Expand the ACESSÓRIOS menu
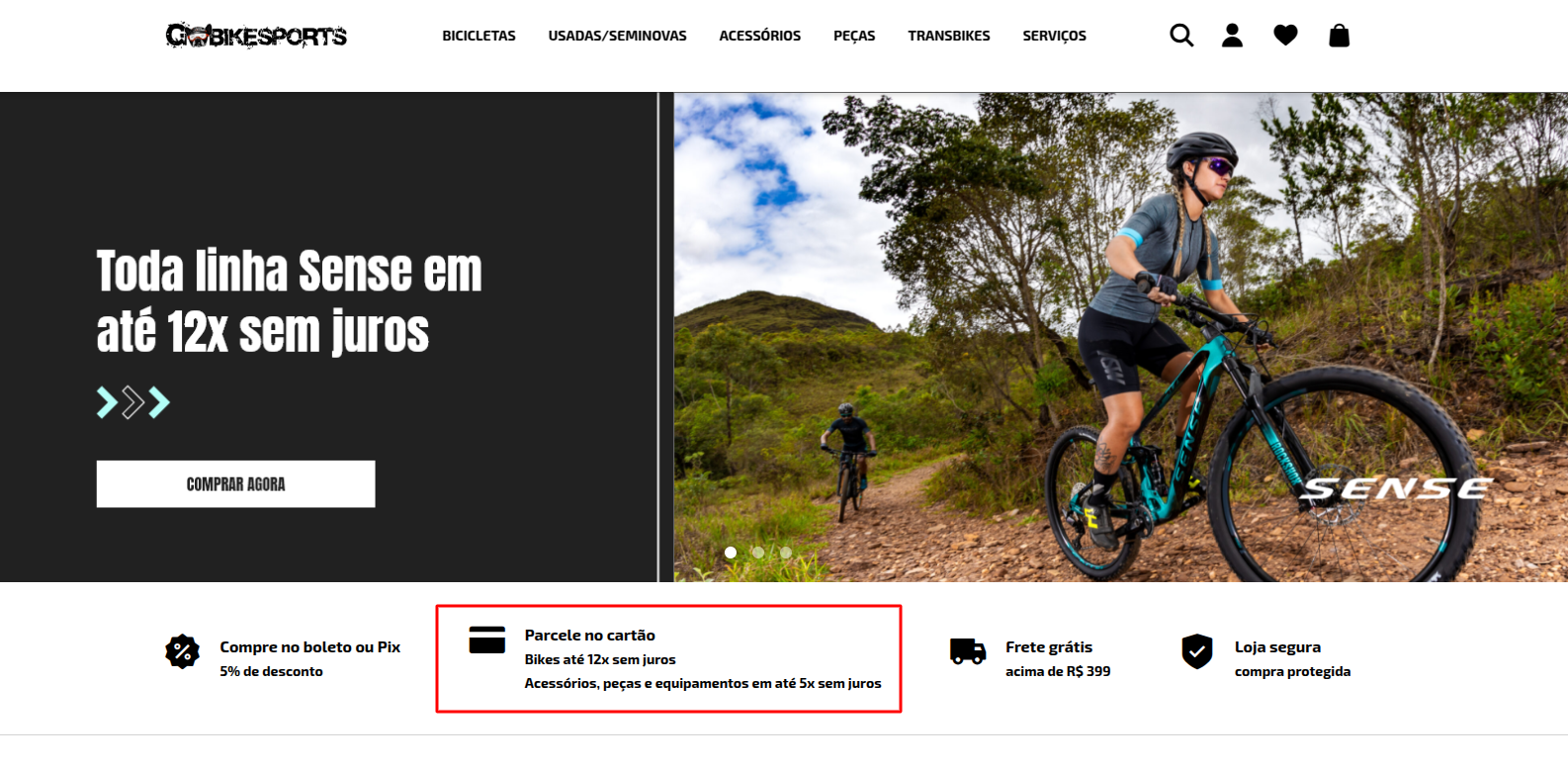This screenshot has height=767, width=1568. pos(760,36)
